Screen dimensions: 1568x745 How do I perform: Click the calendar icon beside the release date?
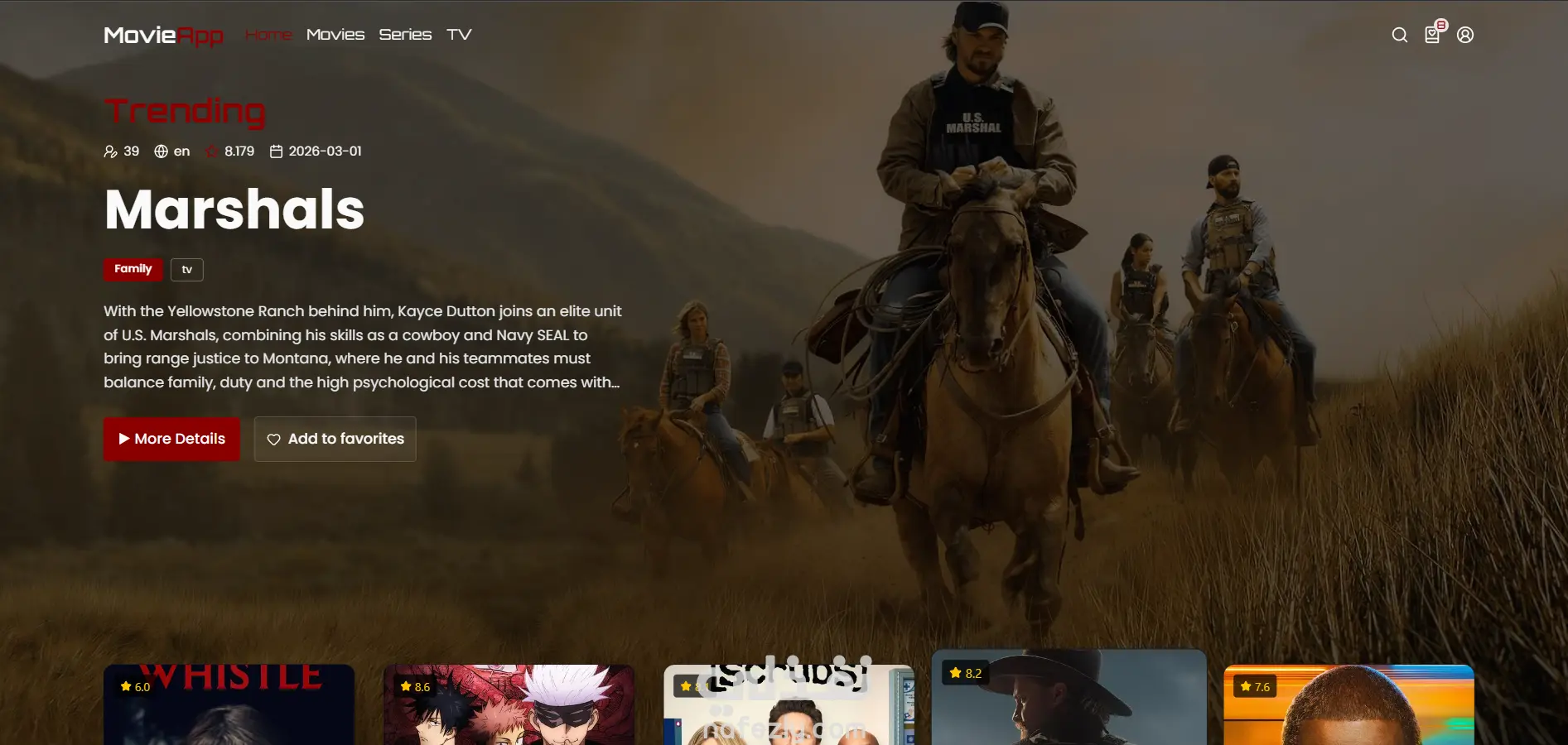pyautogui.click(x=277, y=151)
